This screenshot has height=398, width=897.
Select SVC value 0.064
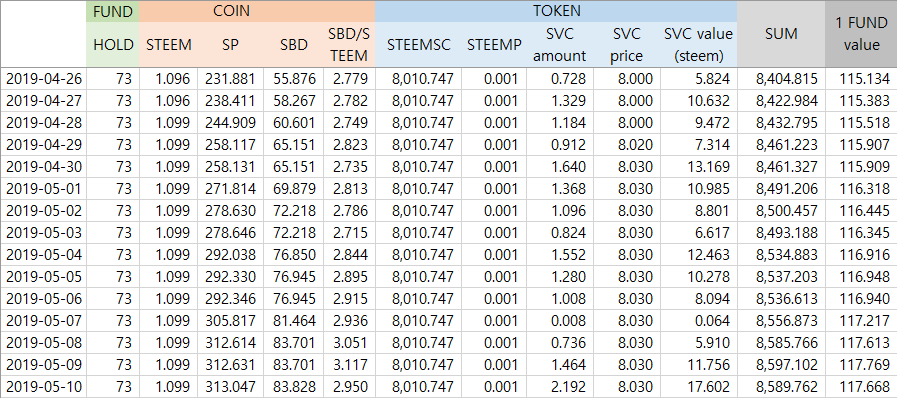click(x=698, y=321)
